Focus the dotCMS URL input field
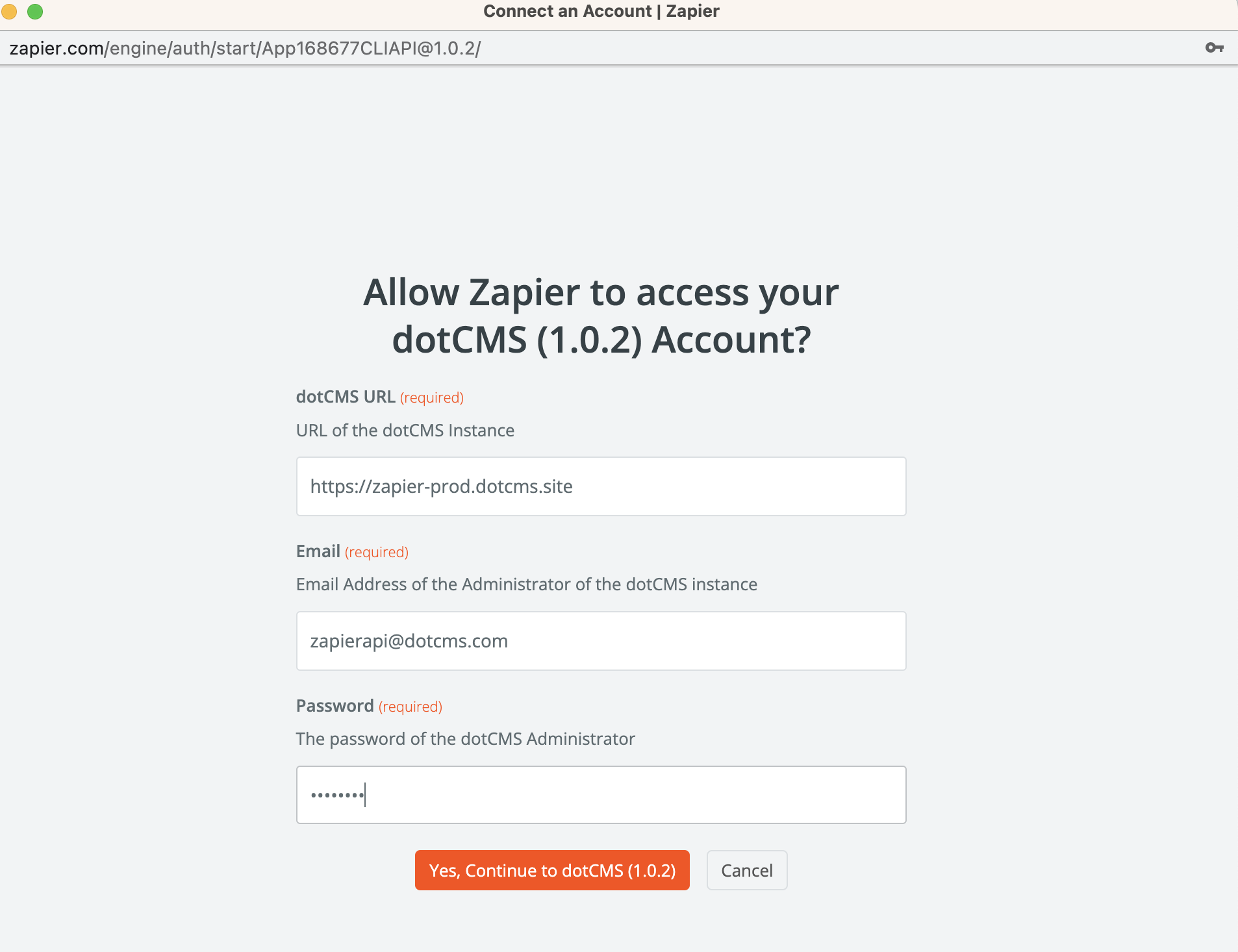The height and width of the screenshot is (952, 1238). [x=601, y=486]
